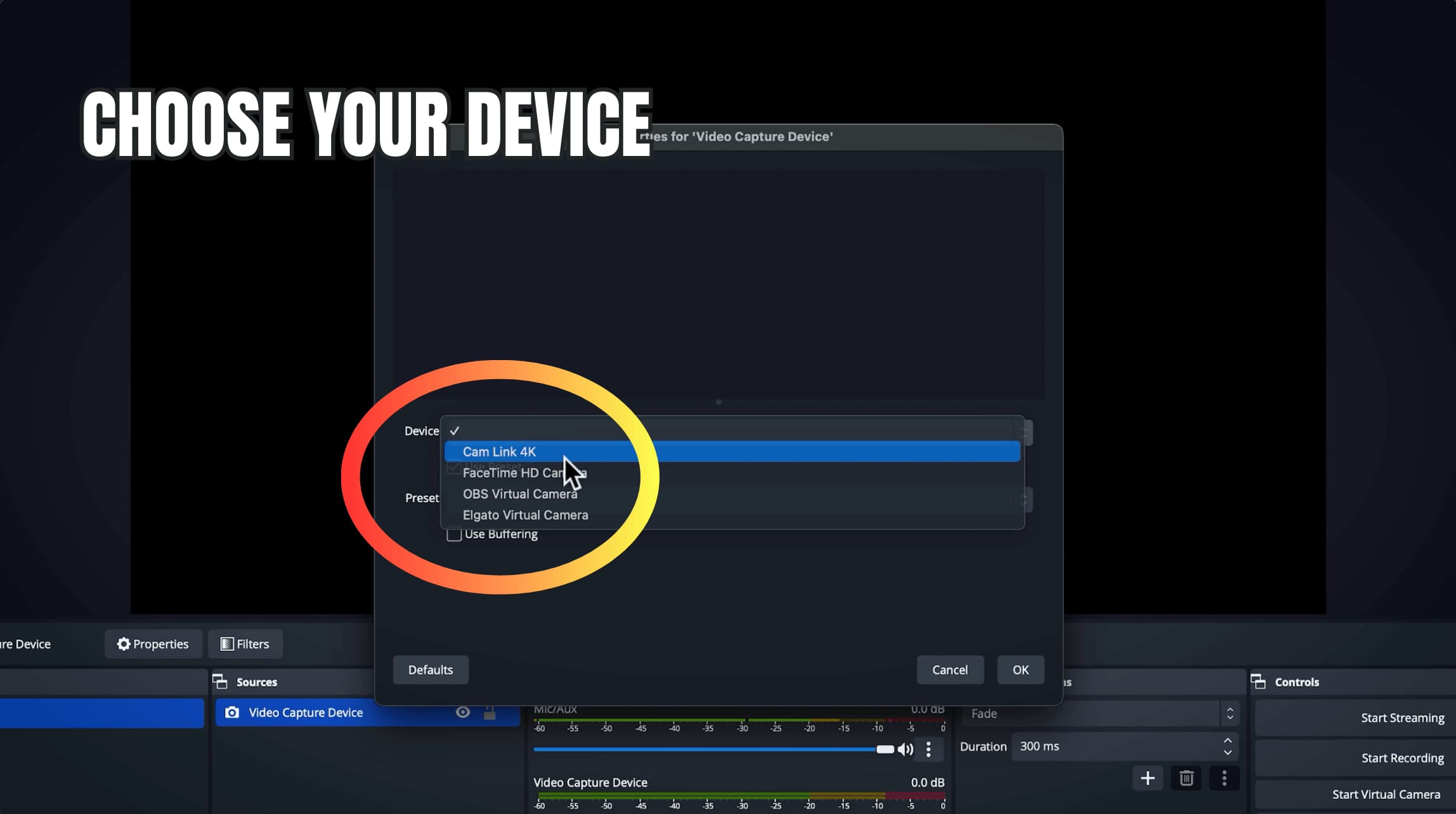This screenshot has width=1456, height=814.
Task: Cancel the Video Capture Device properties
Action: coord(950,669)
